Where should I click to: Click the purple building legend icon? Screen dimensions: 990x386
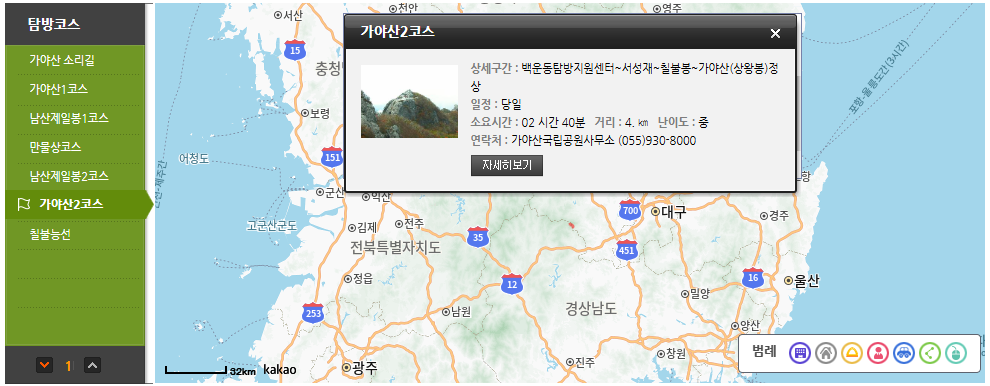(x=800, y=353)
